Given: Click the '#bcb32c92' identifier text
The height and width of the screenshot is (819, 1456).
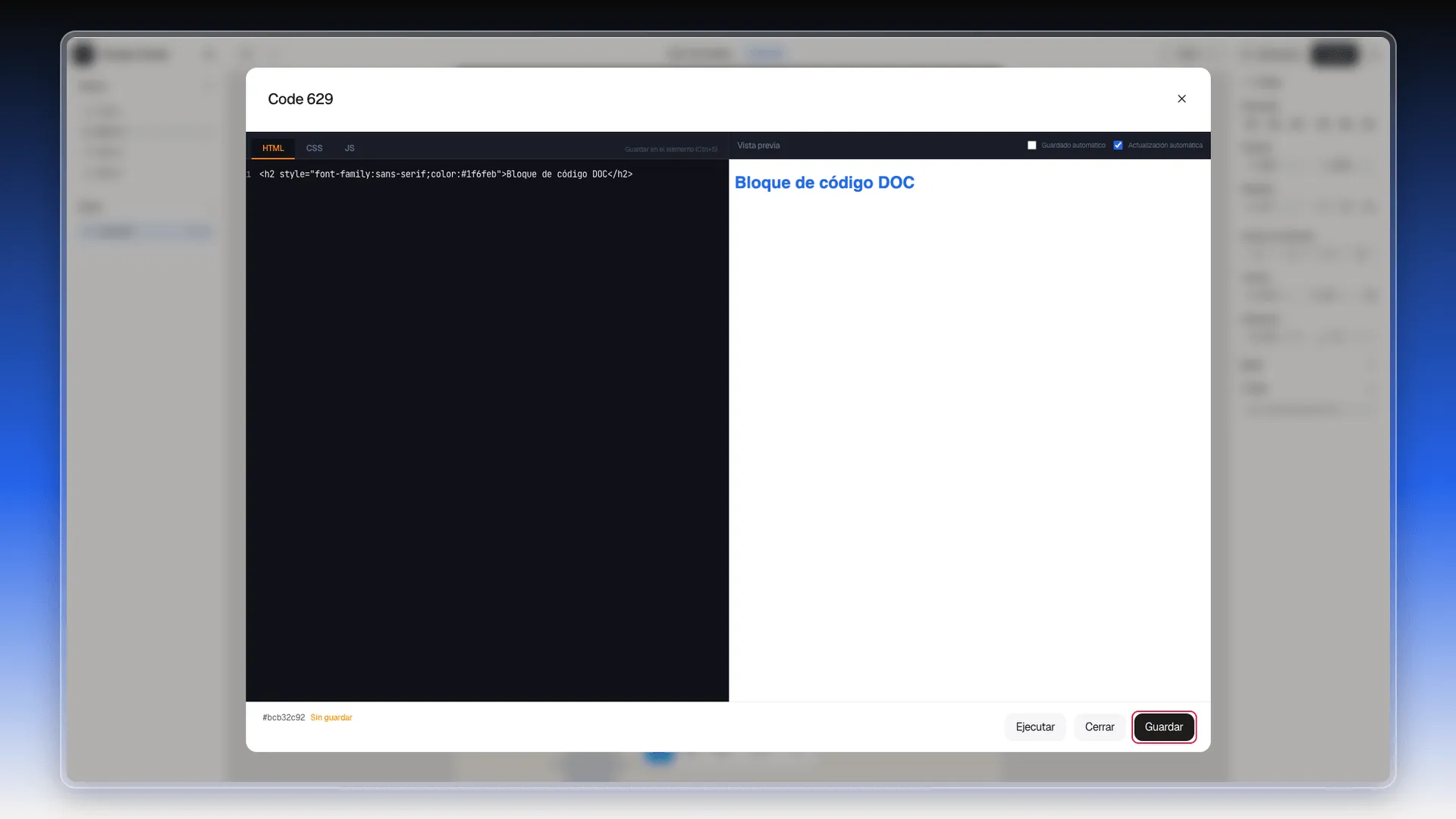Looking at the screenshot, I should [284, 717].
